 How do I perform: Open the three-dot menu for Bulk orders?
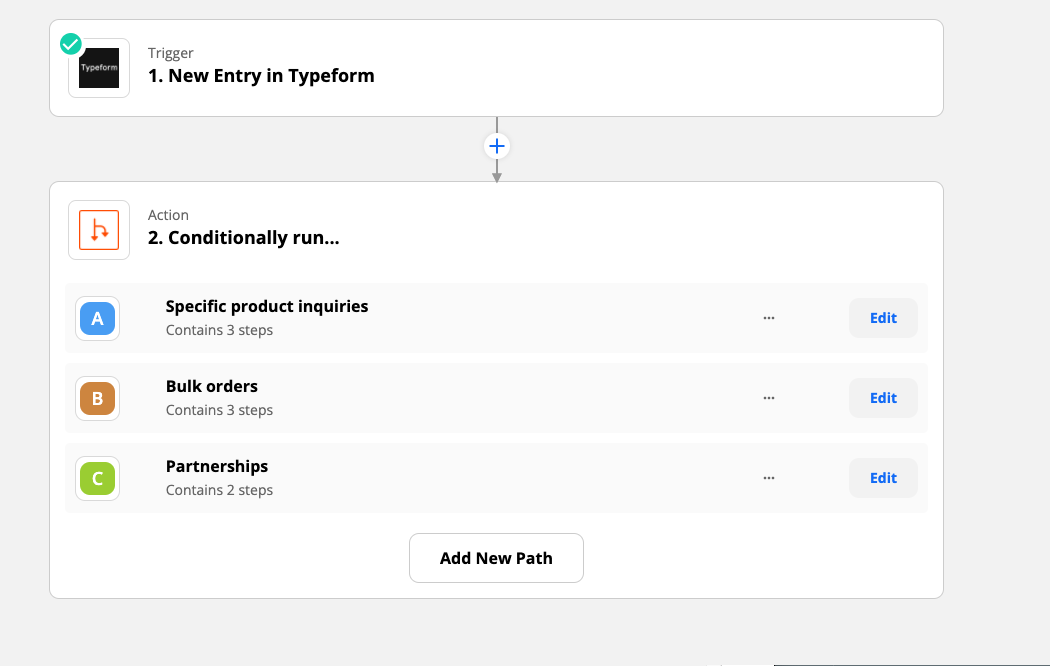click(769, 398)
